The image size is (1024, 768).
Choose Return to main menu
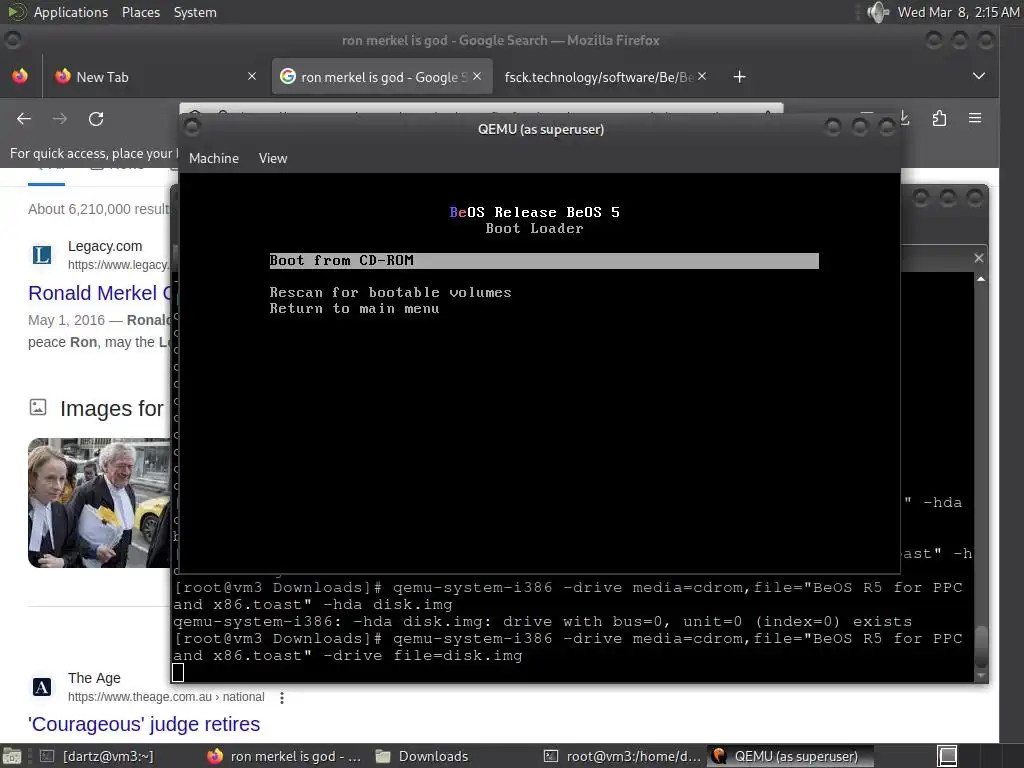[x=354, y=308]
